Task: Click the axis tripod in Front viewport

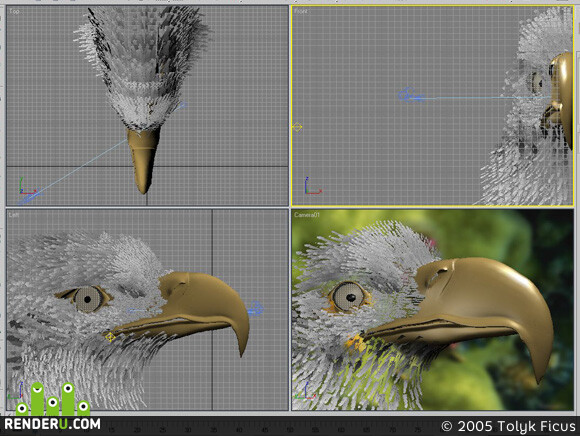Action: click(312, 186)
